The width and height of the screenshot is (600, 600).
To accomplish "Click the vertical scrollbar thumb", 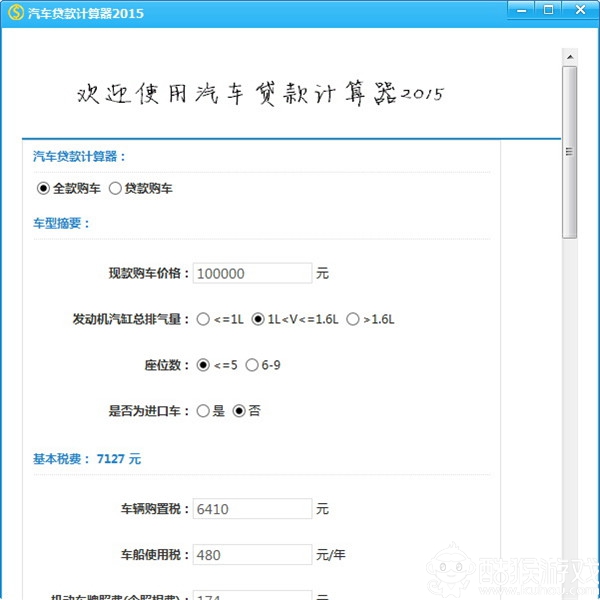I will pos(570,152).
